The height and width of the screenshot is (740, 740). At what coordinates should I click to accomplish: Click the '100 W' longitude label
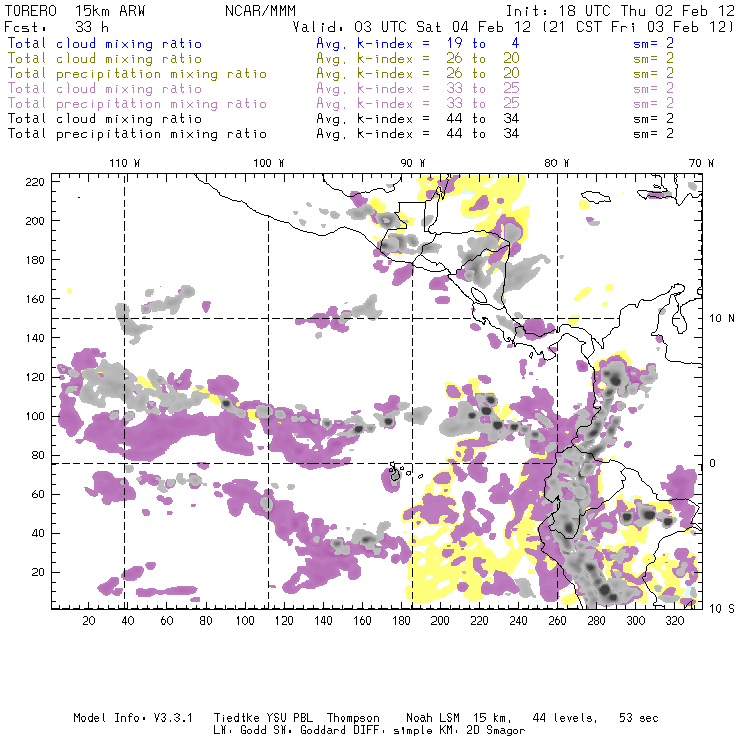[x=269, y=163]
